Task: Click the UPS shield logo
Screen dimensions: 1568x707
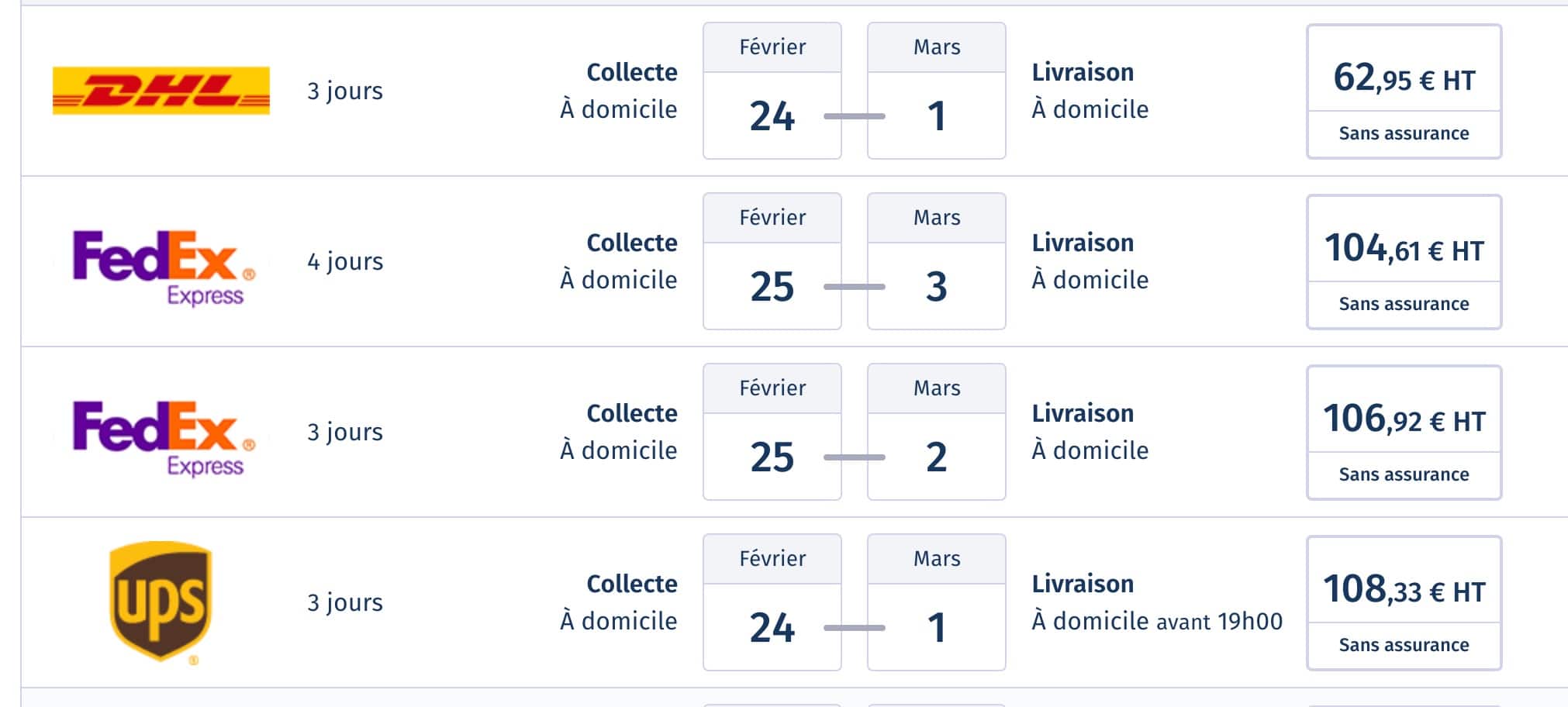Action: 161,602
